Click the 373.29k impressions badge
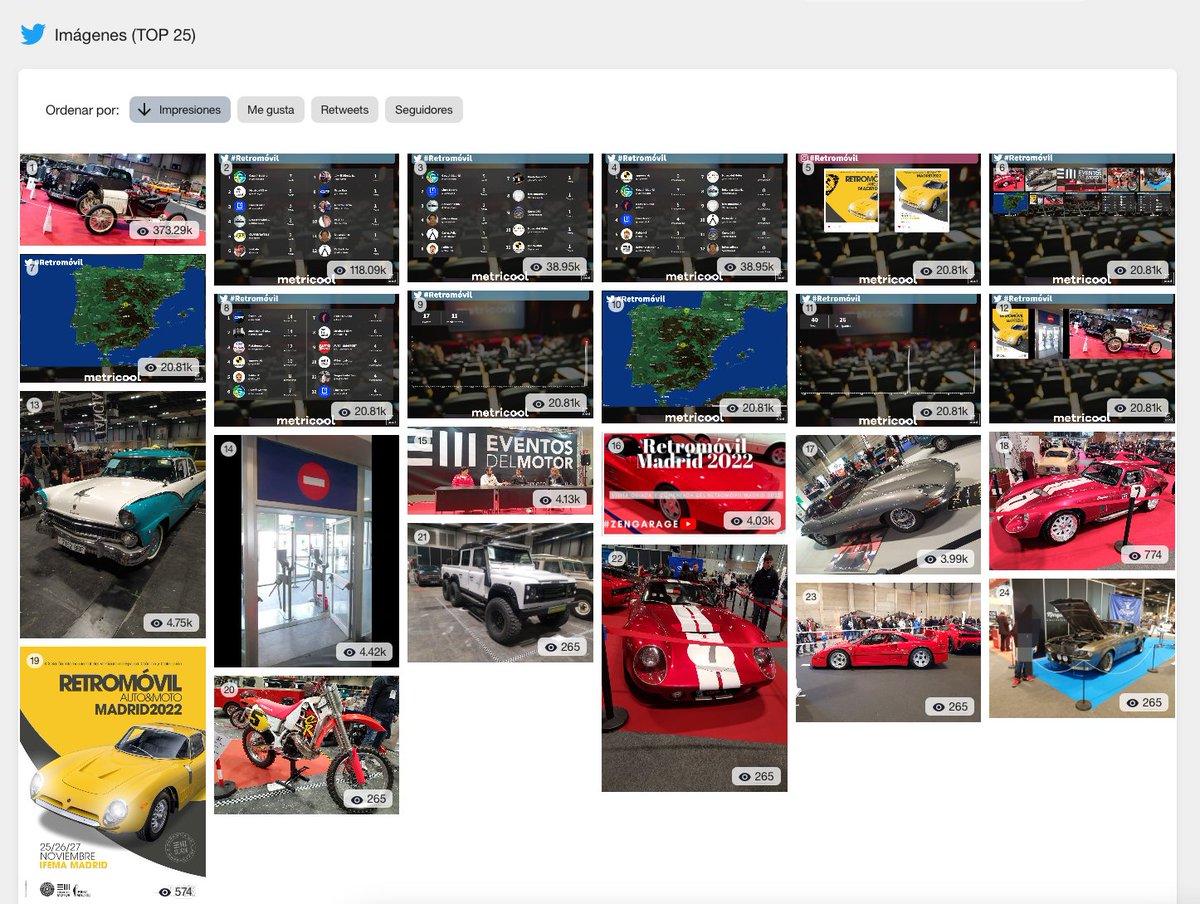Image resolution: width=1200 pixels, height=904 pixels. point(165,230)
